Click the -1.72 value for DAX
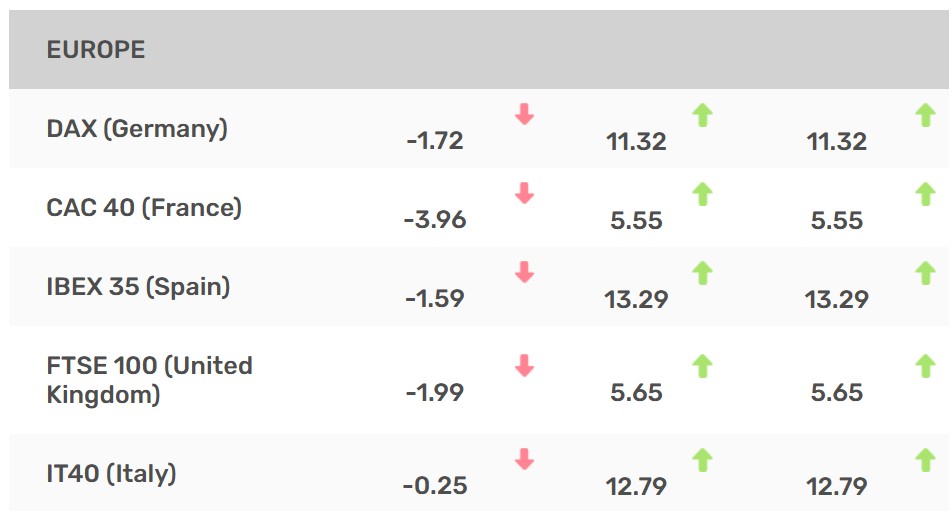 (435, 141)
